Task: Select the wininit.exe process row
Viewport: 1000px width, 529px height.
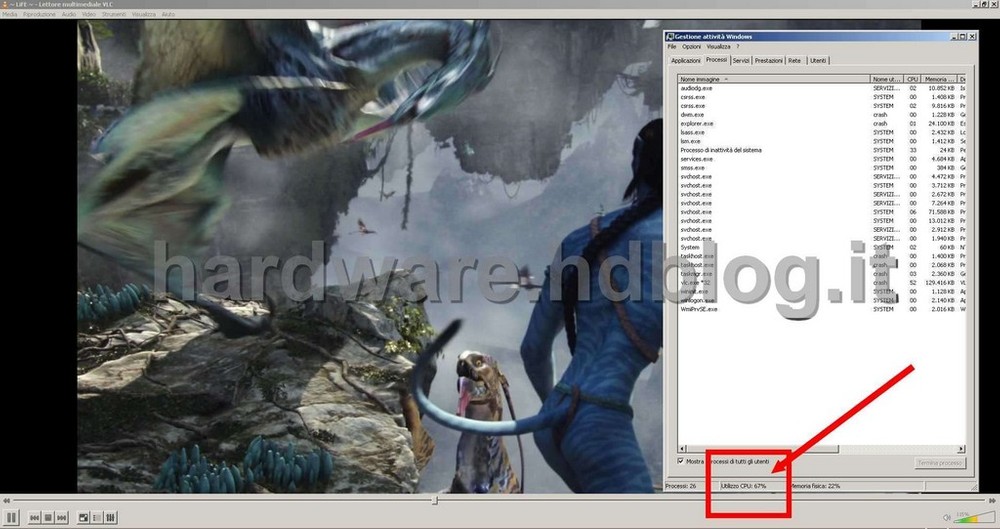Action: (x=821, y=291)
